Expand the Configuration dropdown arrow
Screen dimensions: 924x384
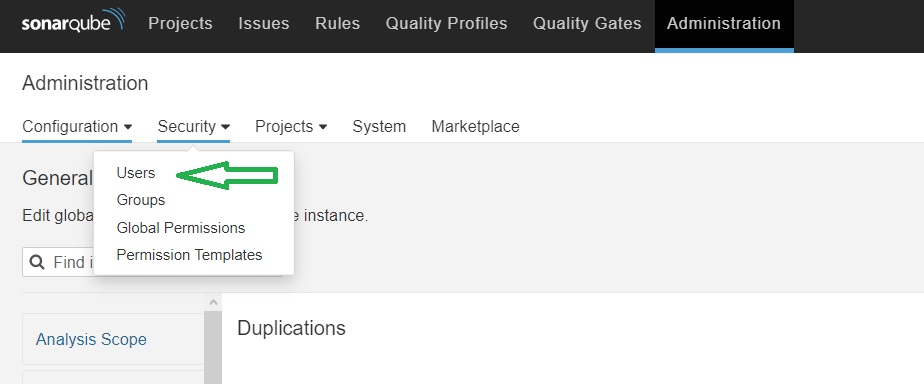click(128, 127)
